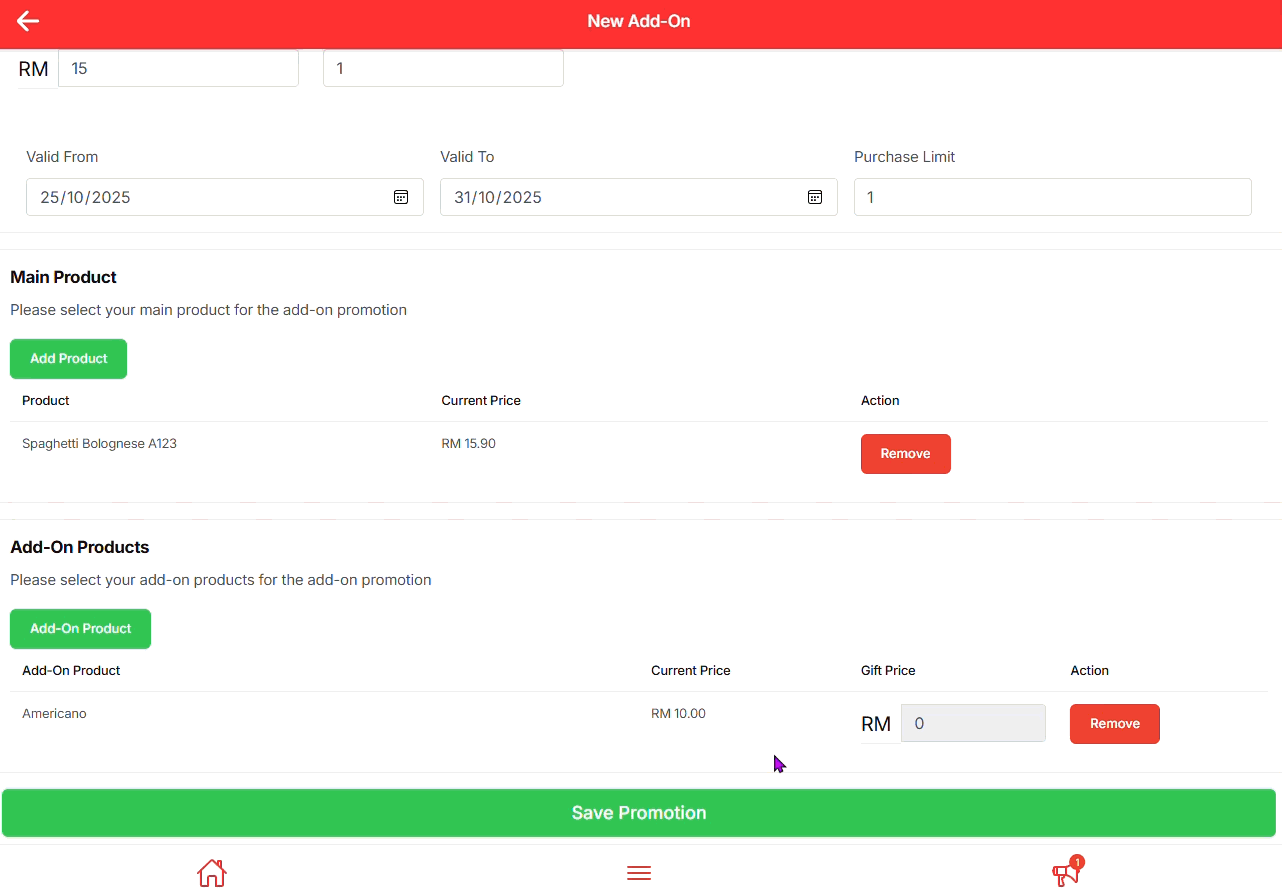Remove Spaghetti Bolognese A123 from main products
This screenshot has height=892, width=1282.
[905, 454]
